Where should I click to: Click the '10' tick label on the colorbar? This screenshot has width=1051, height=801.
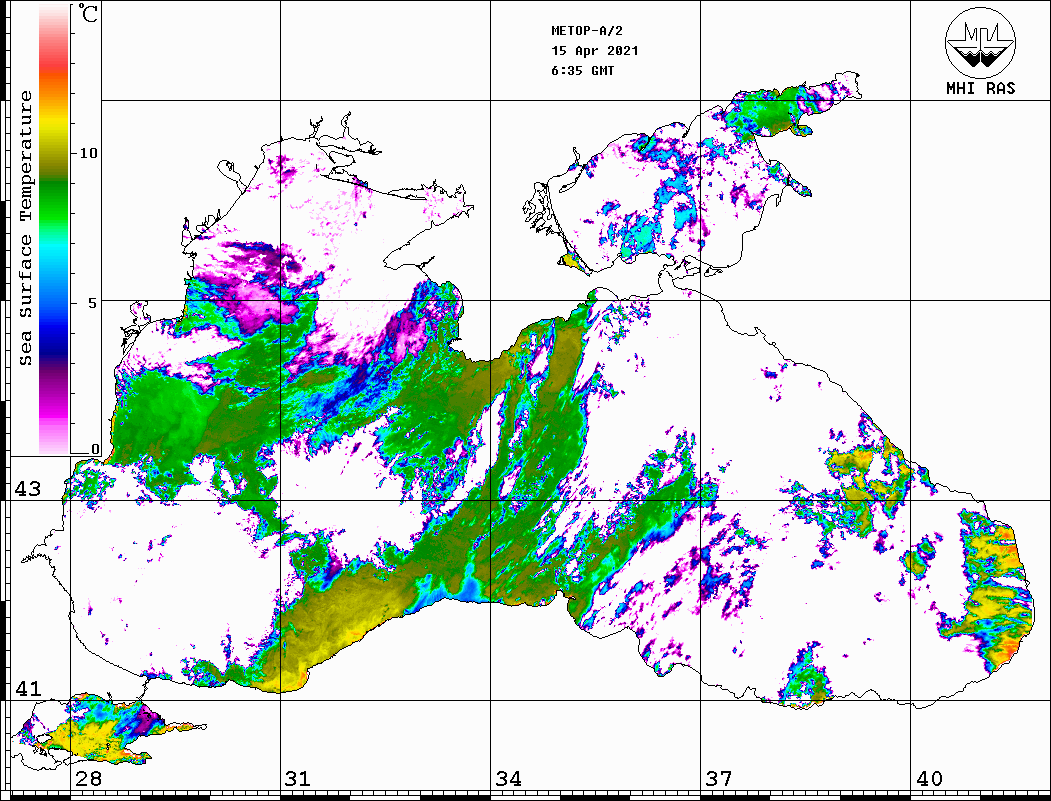88,153
